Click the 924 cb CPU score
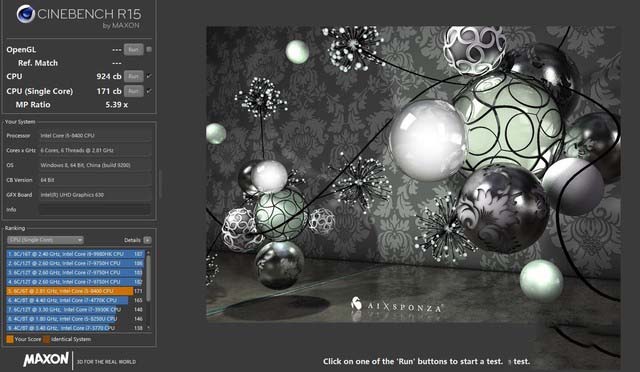 tap(109, 76)
